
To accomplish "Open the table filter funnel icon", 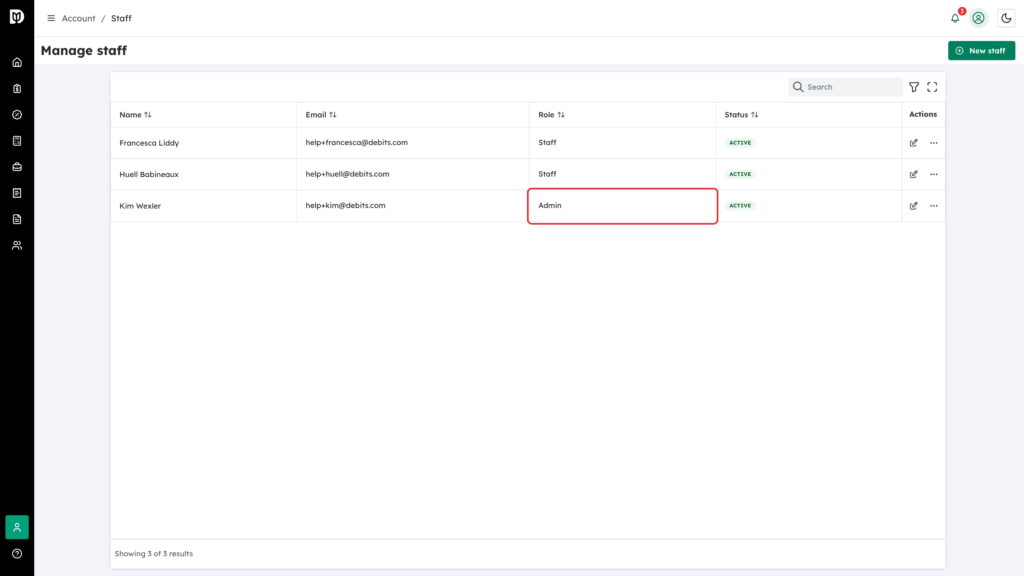I will [x=914, y=87].
